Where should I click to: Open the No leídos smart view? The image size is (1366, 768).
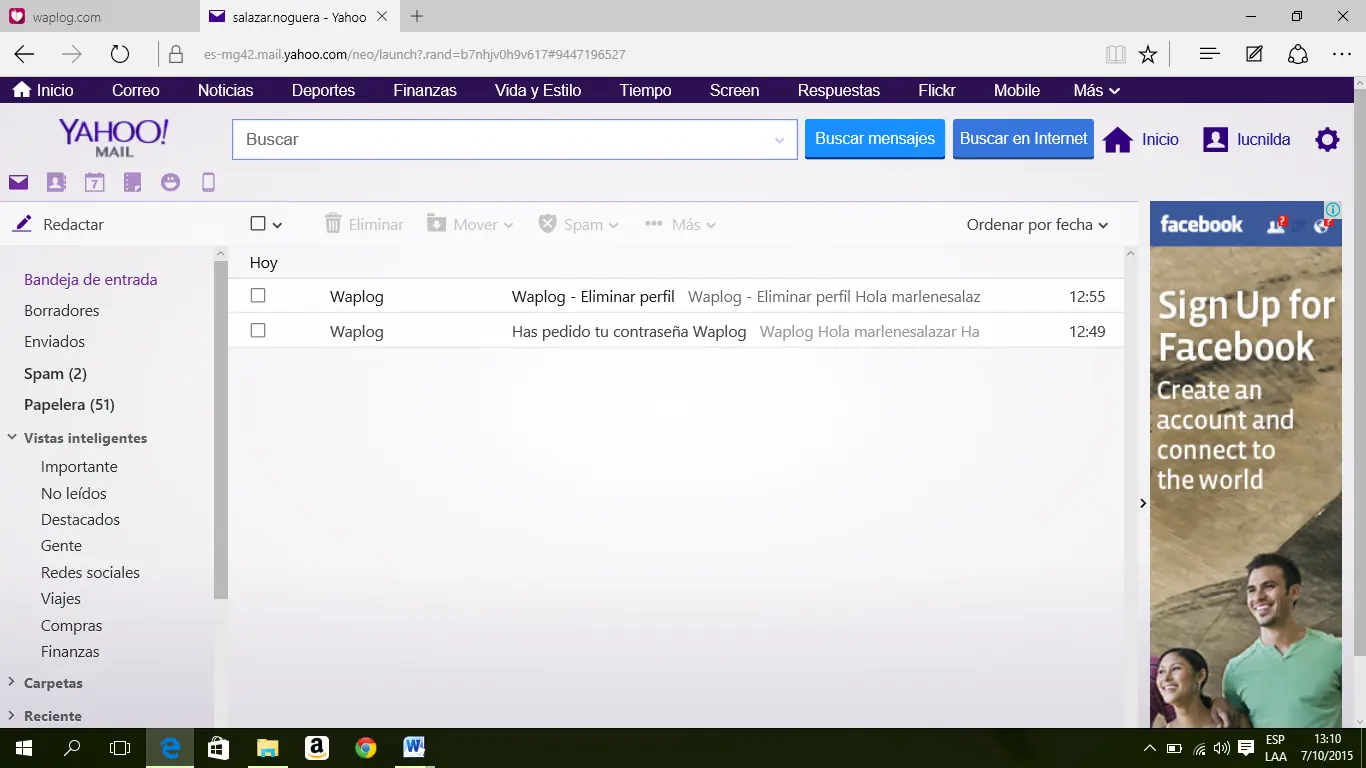73,493
